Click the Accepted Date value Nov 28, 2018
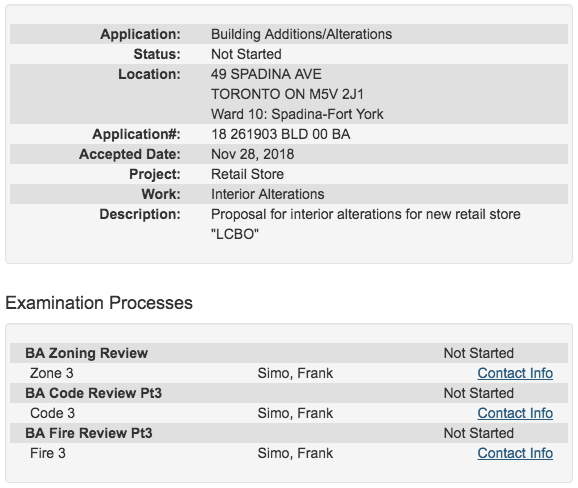 pyautogui.click(x=253, y=154)
